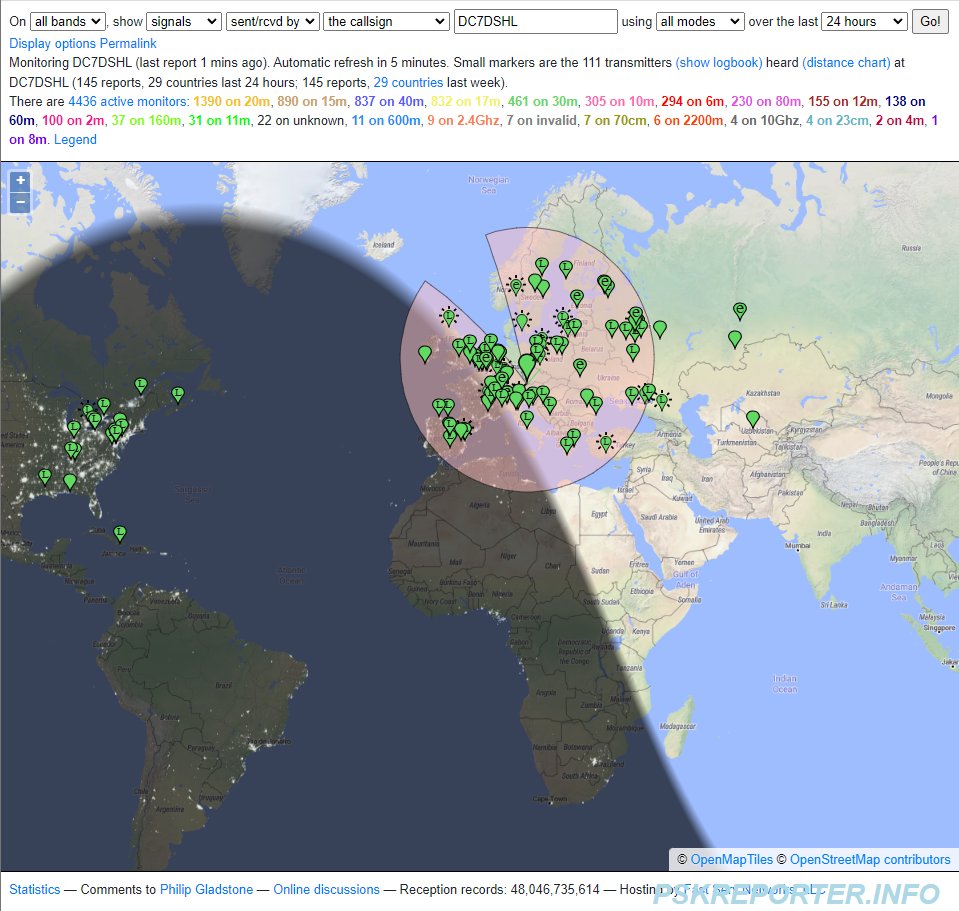Filter by '7 on 70cm' band link

615,120
